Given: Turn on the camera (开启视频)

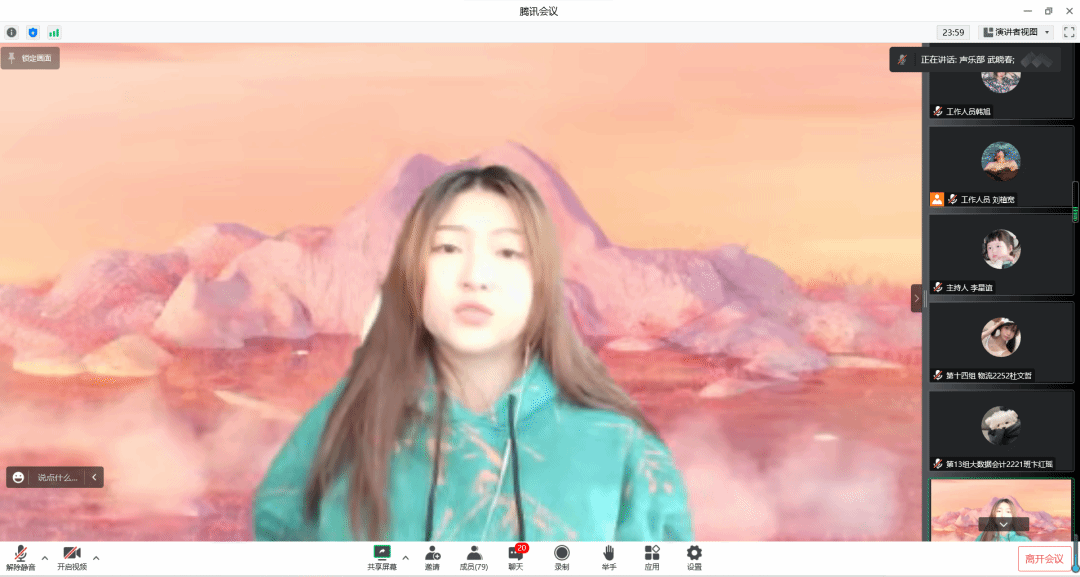Looking at the screenshot, I should (71, 555).
